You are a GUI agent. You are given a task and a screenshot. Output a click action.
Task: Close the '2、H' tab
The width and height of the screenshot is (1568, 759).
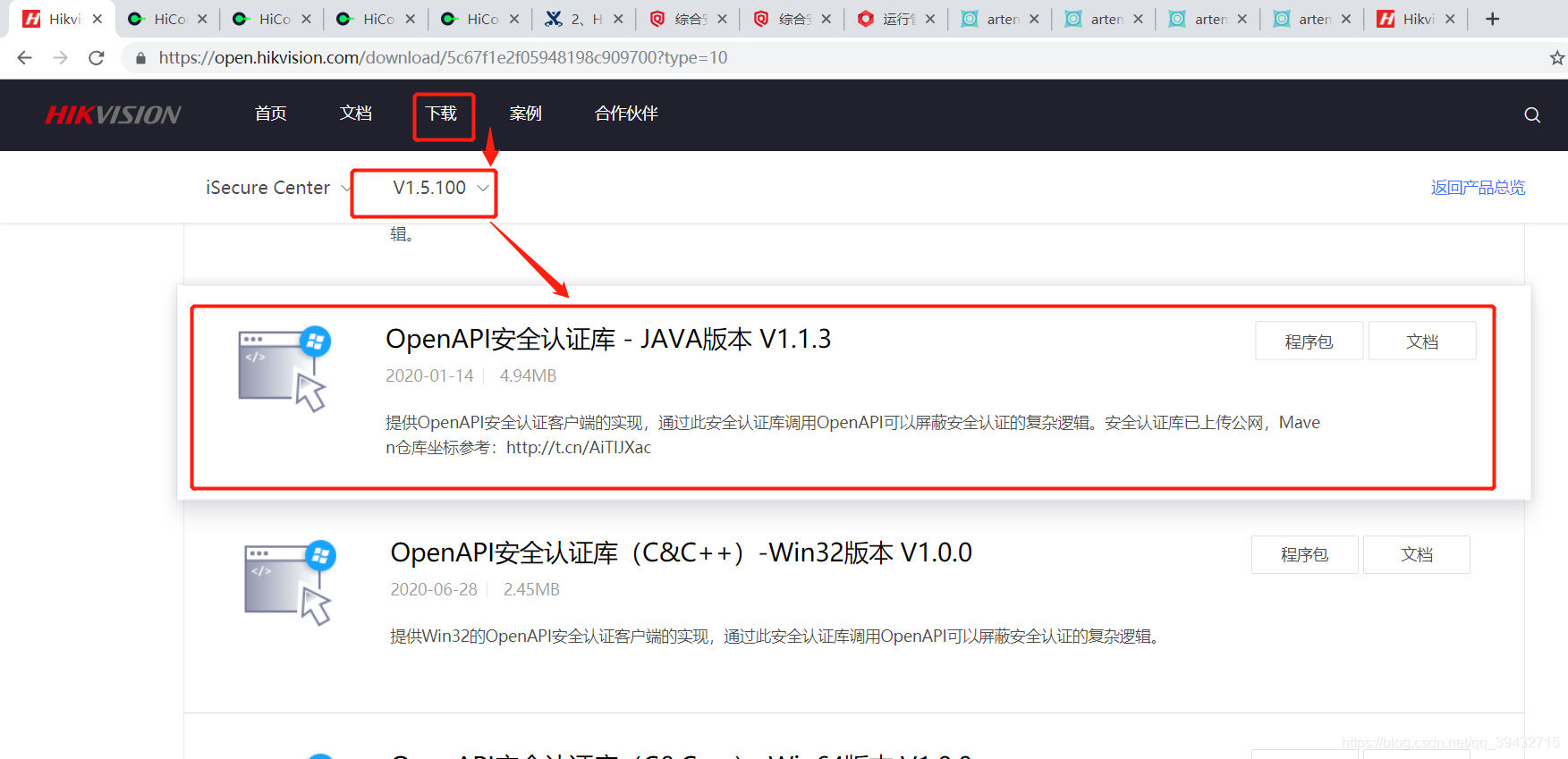(x=618, y=19)
